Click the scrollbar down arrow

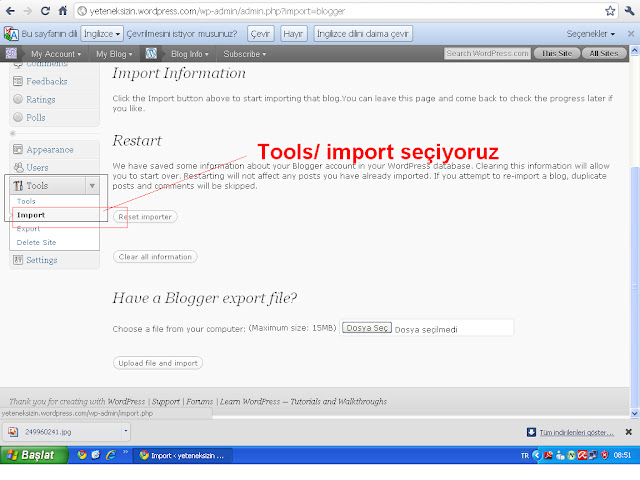click(635, 413)
